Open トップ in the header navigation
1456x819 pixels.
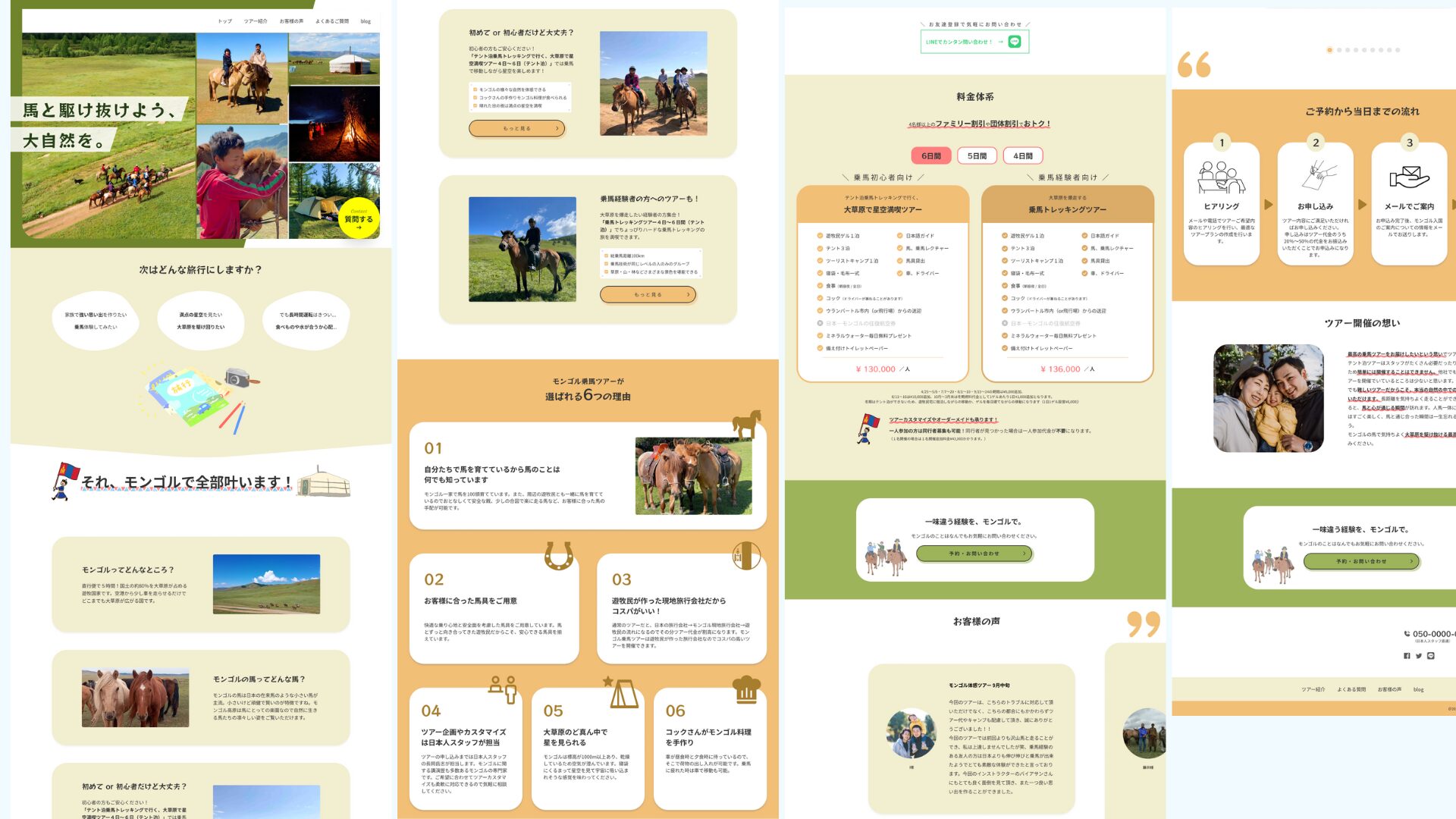click(x=225, y=21)
